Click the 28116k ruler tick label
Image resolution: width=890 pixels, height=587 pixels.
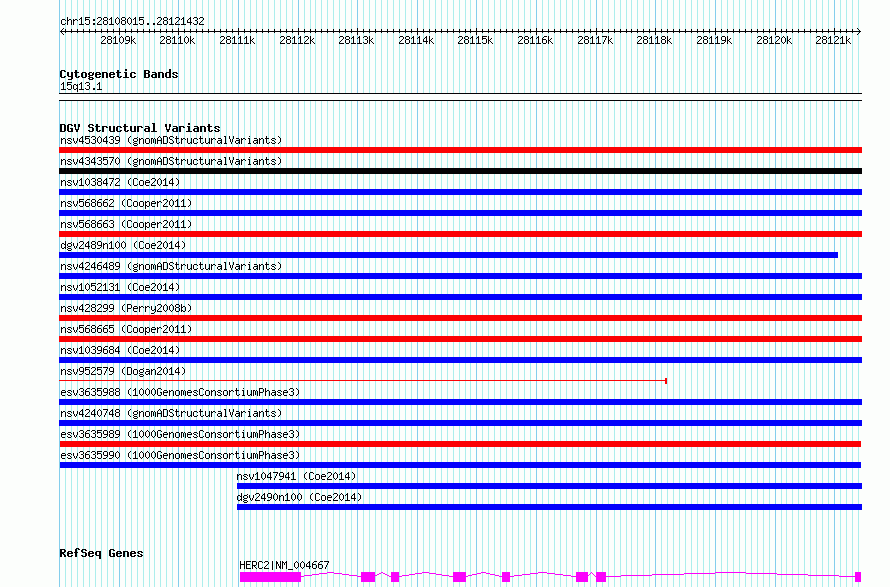[x=535, y=41]
